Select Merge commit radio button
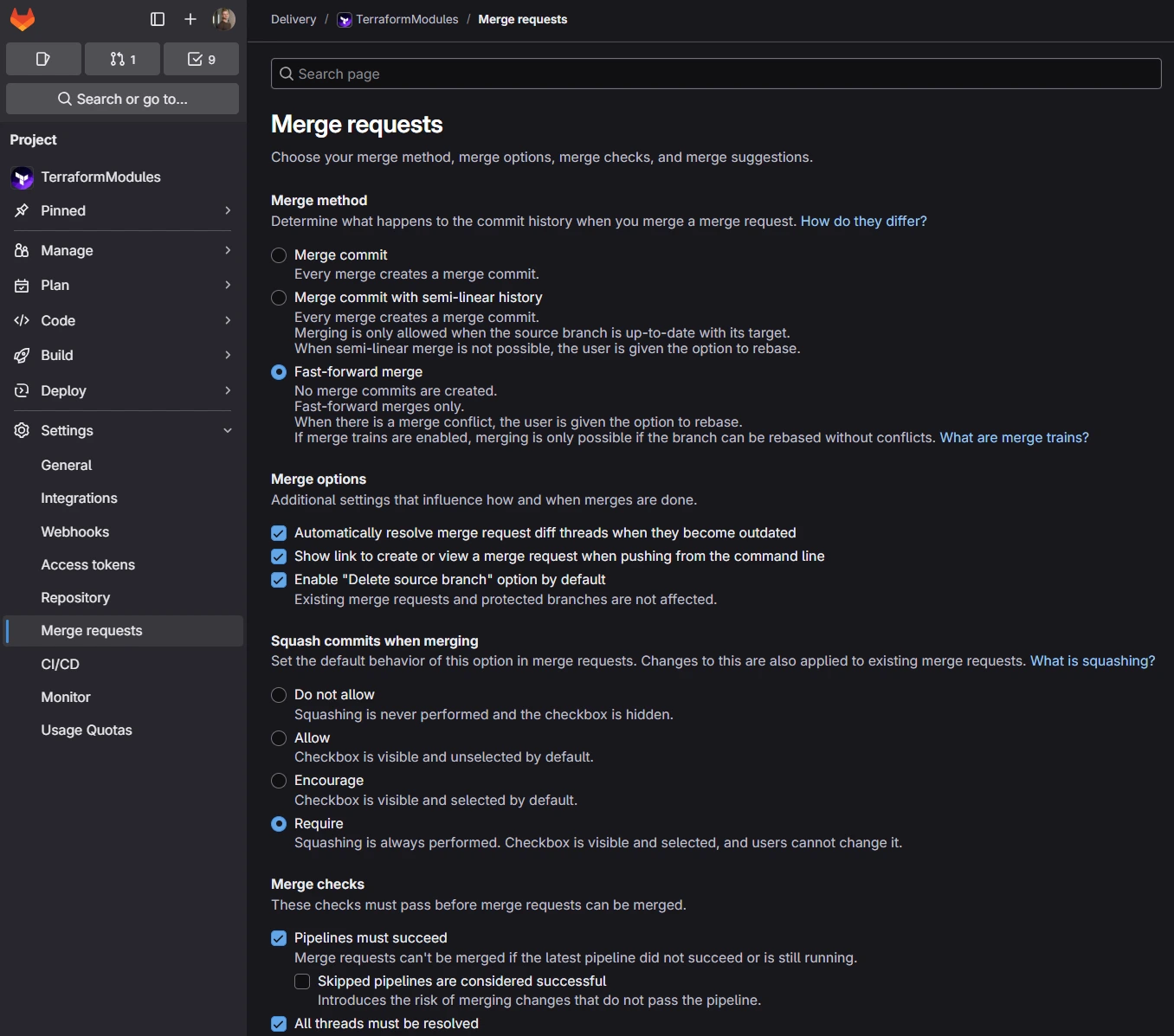Image resolution: width=1174 pixels, height=1036 pixels. [279, 255]
